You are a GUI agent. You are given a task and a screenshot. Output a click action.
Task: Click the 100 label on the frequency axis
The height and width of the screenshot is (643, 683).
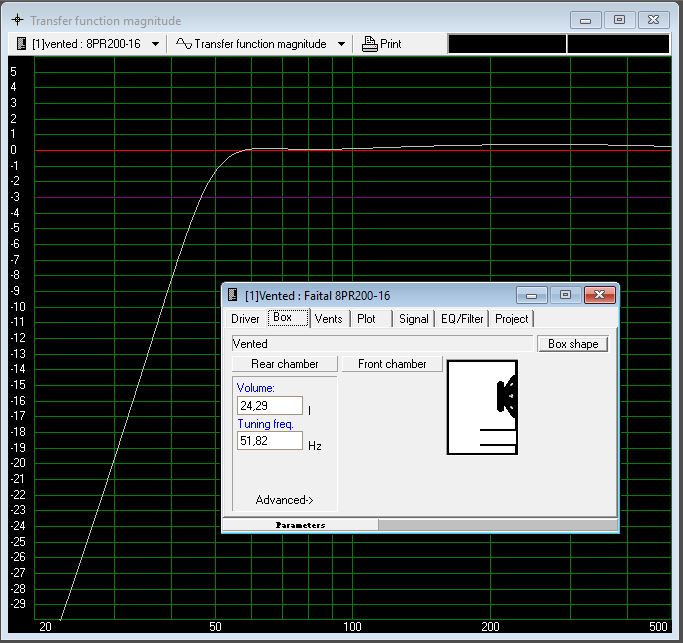point(352,627)
